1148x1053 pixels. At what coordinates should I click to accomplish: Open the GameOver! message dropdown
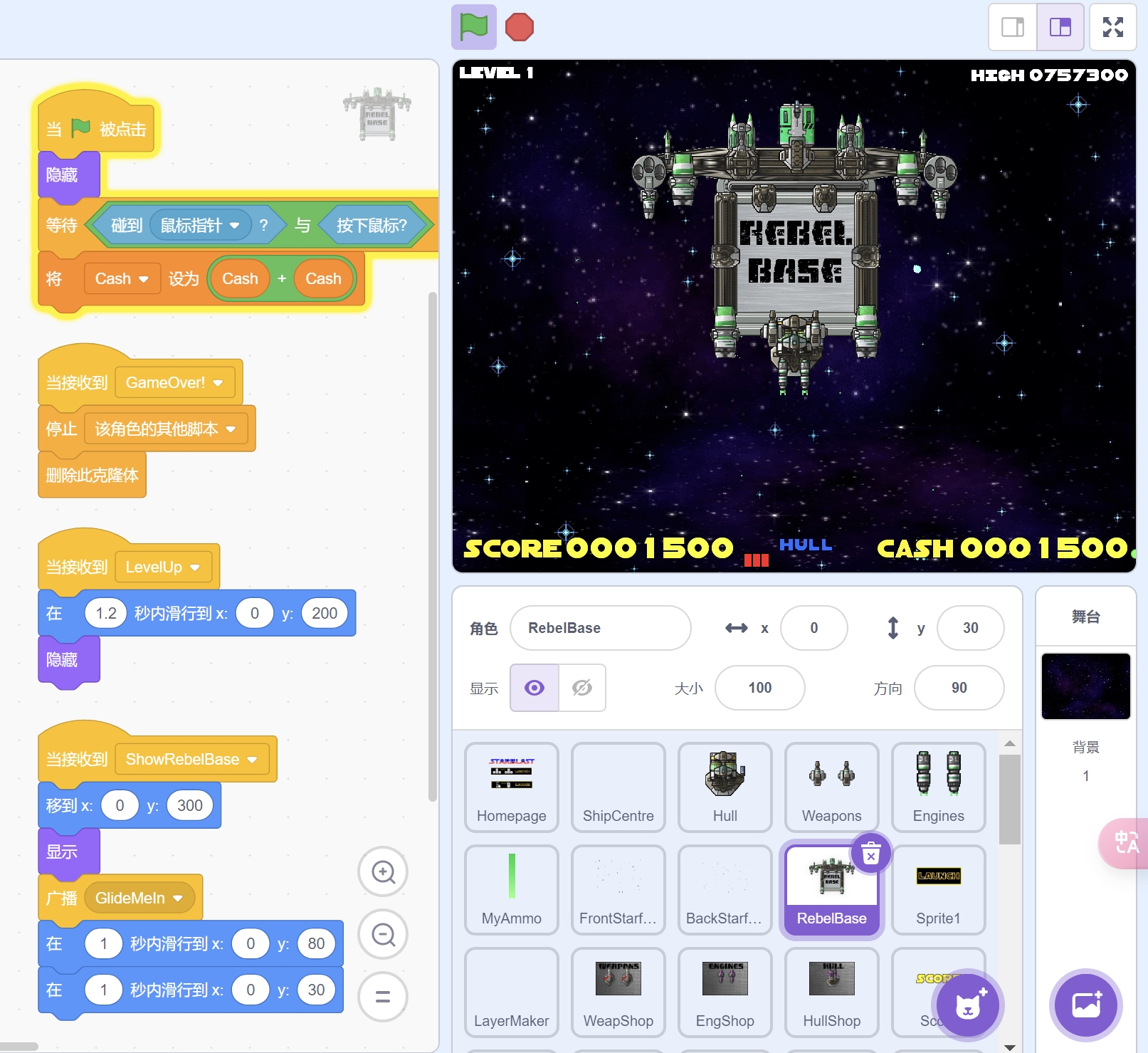tap(218, 383)
